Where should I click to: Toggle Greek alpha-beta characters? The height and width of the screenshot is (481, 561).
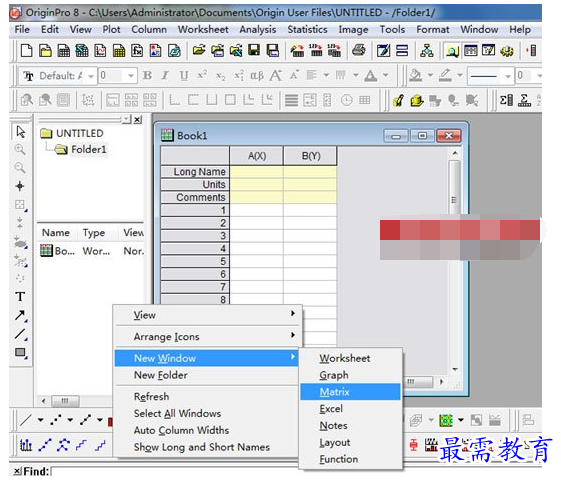click(257, 76)
